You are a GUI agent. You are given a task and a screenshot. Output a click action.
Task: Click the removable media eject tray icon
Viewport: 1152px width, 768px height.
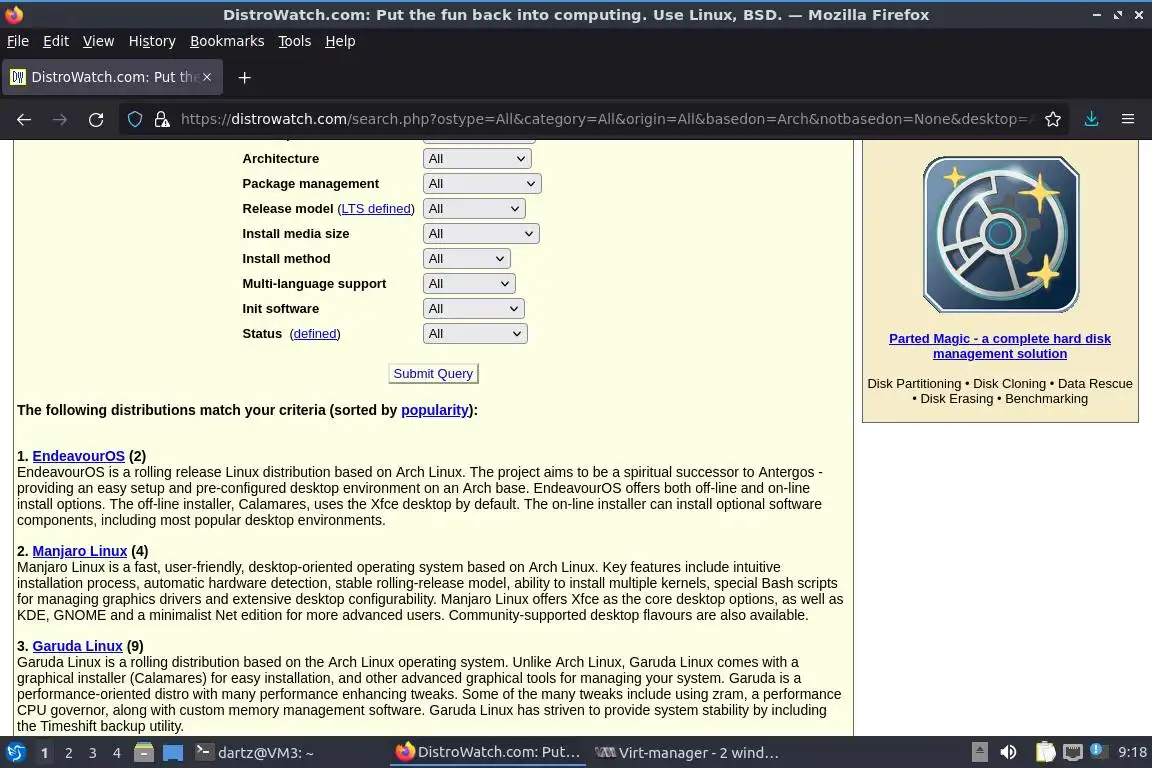(x=979, y=752)
